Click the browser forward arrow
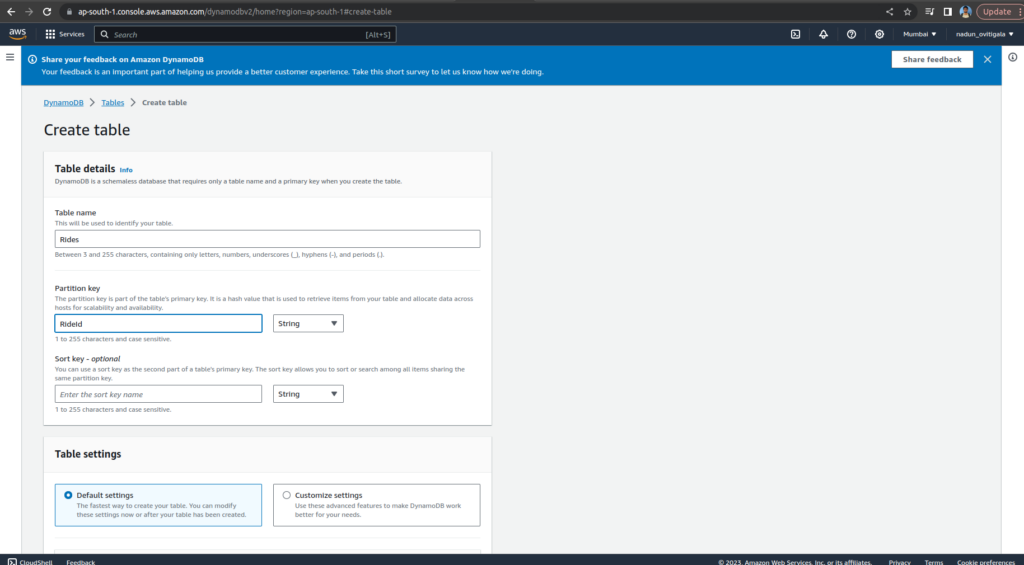The width and height of the screenshot is (1024, 565). click(x=29, y=12)
